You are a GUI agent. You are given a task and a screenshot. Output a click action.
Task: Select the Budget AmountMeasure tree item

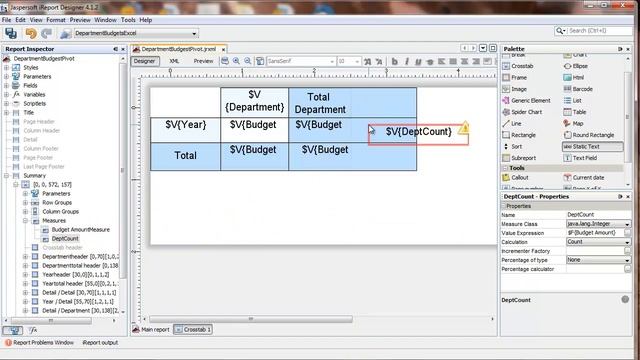(76, 229)
